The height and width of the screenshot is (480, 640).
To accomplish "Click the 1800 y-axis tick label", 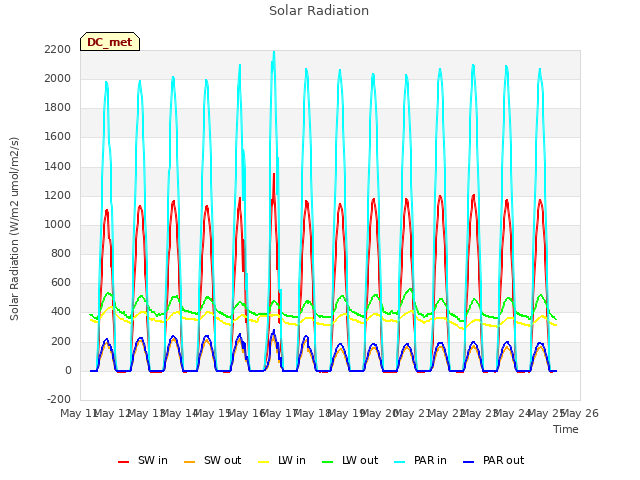I will [58, 107].
